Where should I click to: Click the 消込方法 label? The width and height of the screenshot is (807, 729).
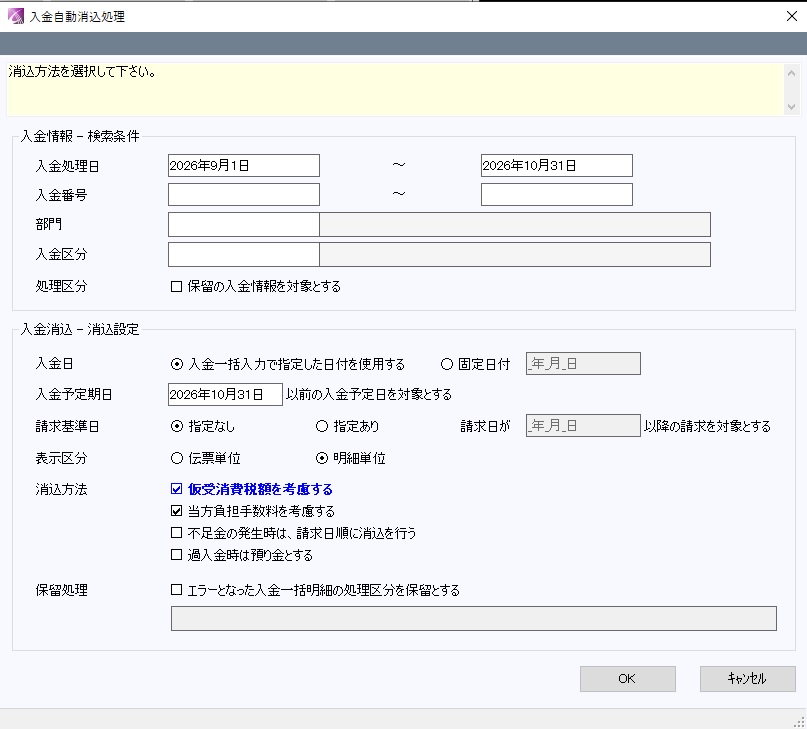click(61, 489)
